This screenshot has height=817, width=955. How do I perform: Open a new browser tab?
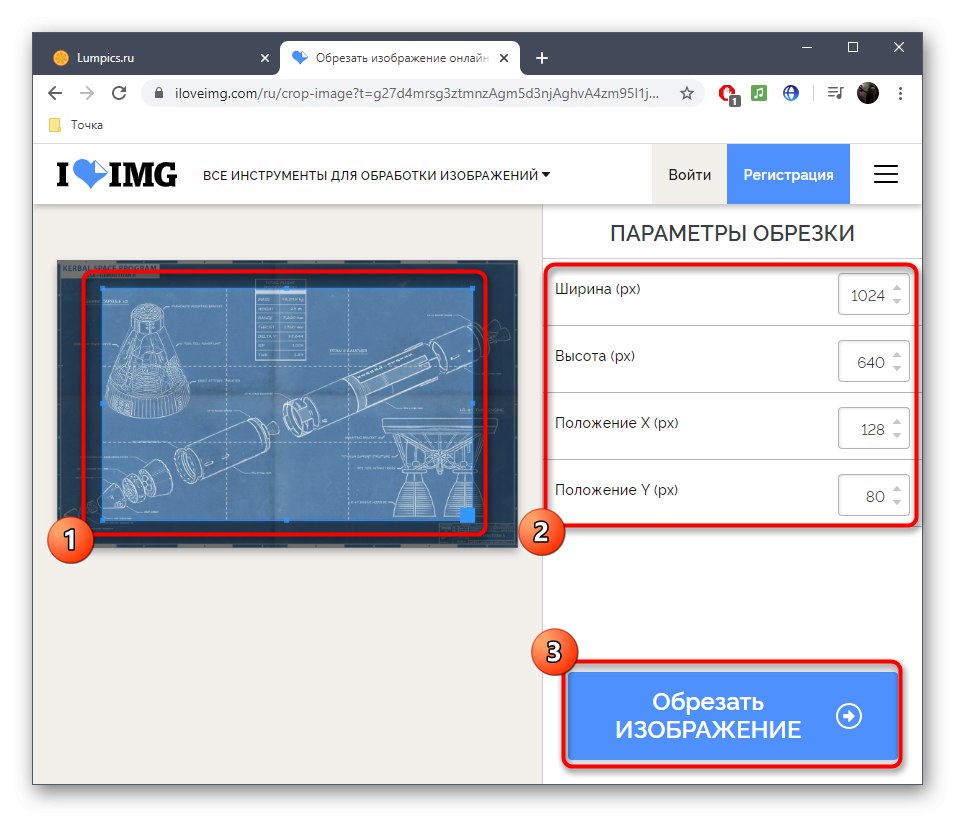(541, 58)
